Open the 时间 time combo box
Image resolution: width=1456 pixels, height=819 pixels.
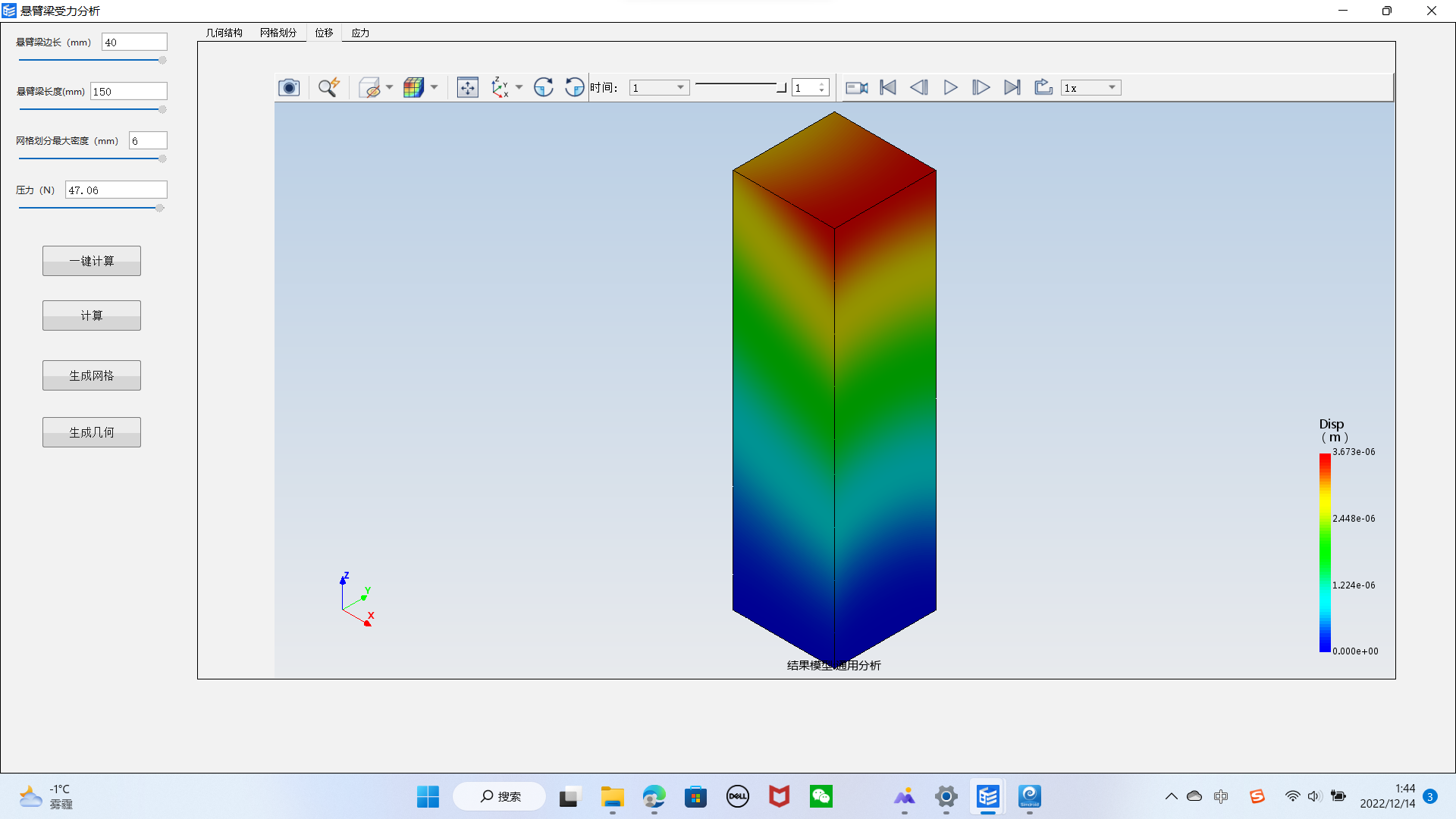coord(659,88)
